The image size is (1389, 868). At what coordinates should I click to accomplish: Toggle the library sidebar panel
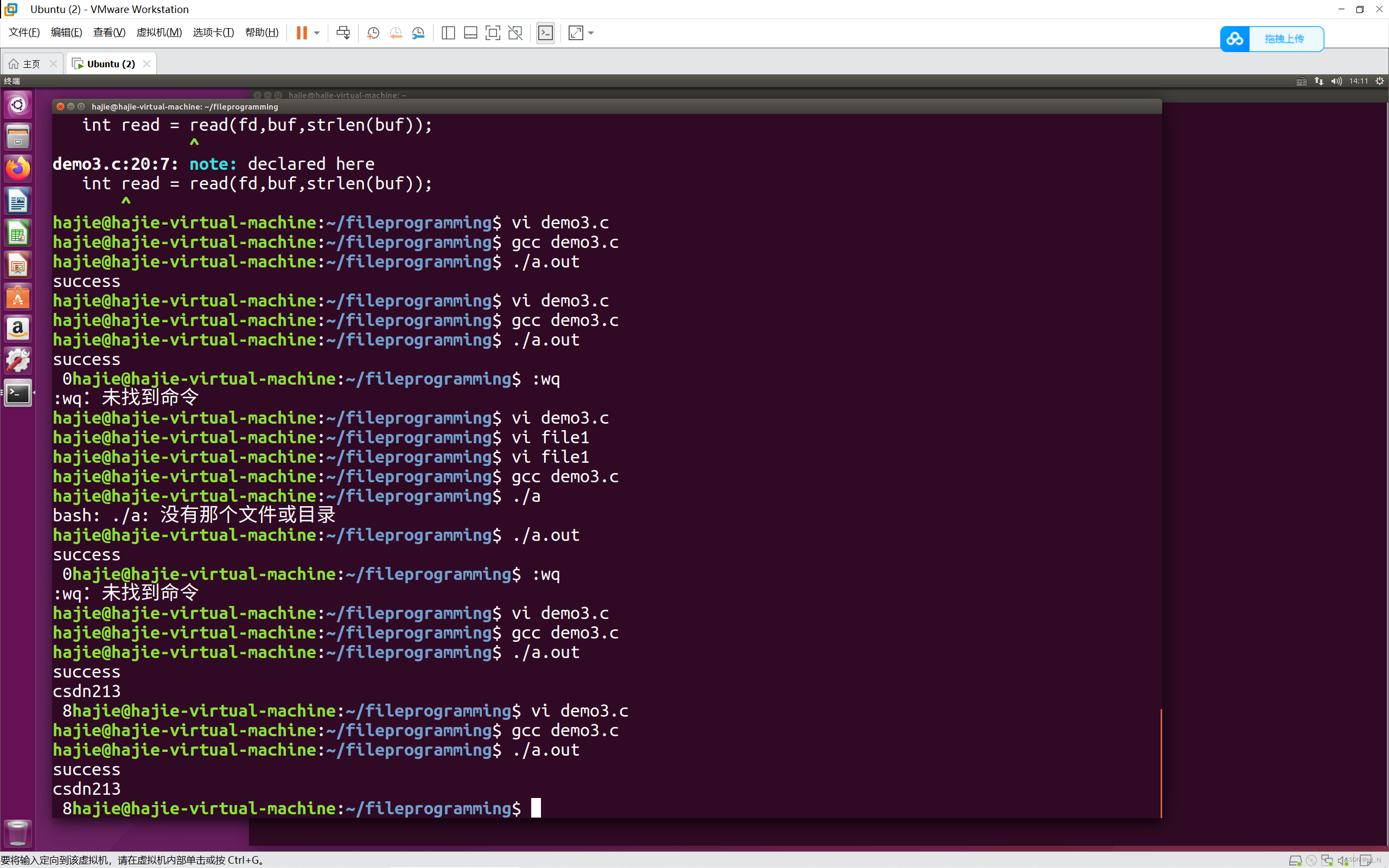[x=448, y=33]
